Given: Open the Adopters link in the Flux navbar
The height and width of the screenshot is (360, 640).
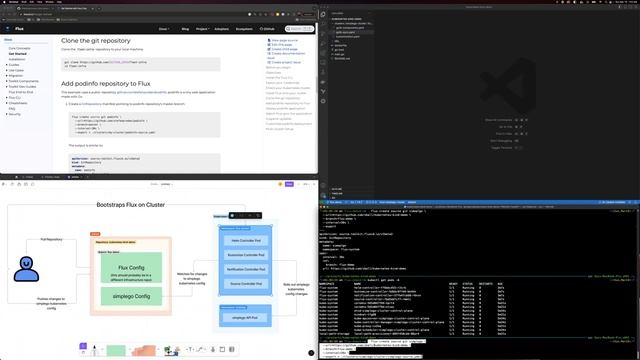Looking at the screenshot, I should point(222,29).
